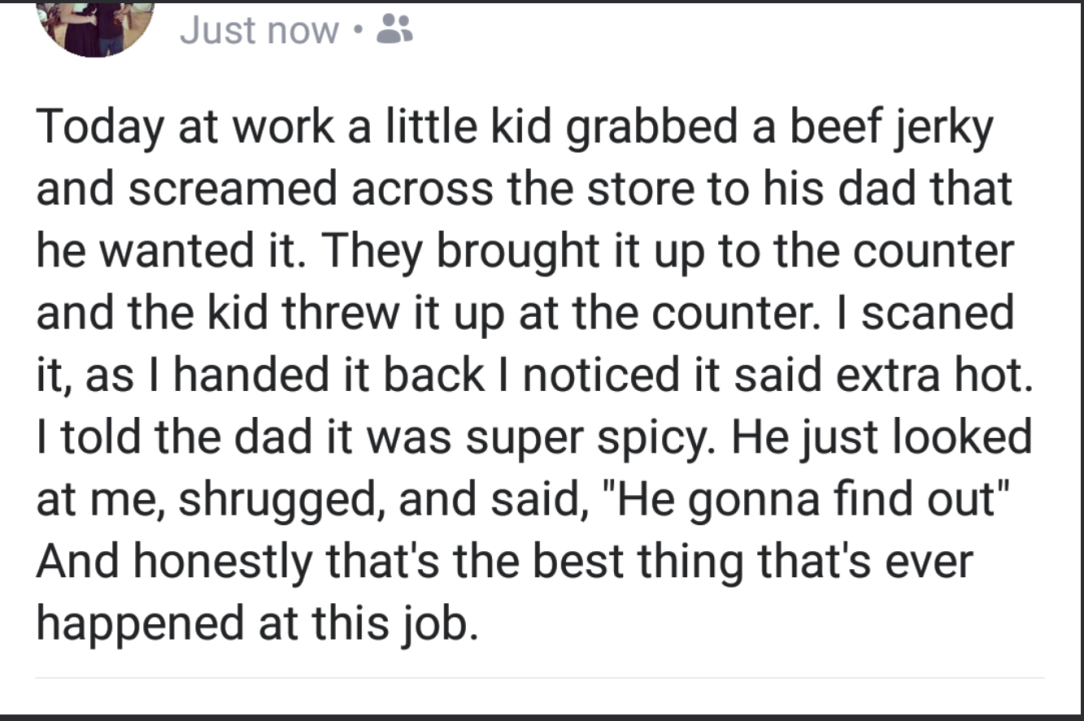The width and height of the screenshot is (1084, 721).
Task: Click the dot separator after timestamp
Action: pyautogui.click(x=357, y=30)
